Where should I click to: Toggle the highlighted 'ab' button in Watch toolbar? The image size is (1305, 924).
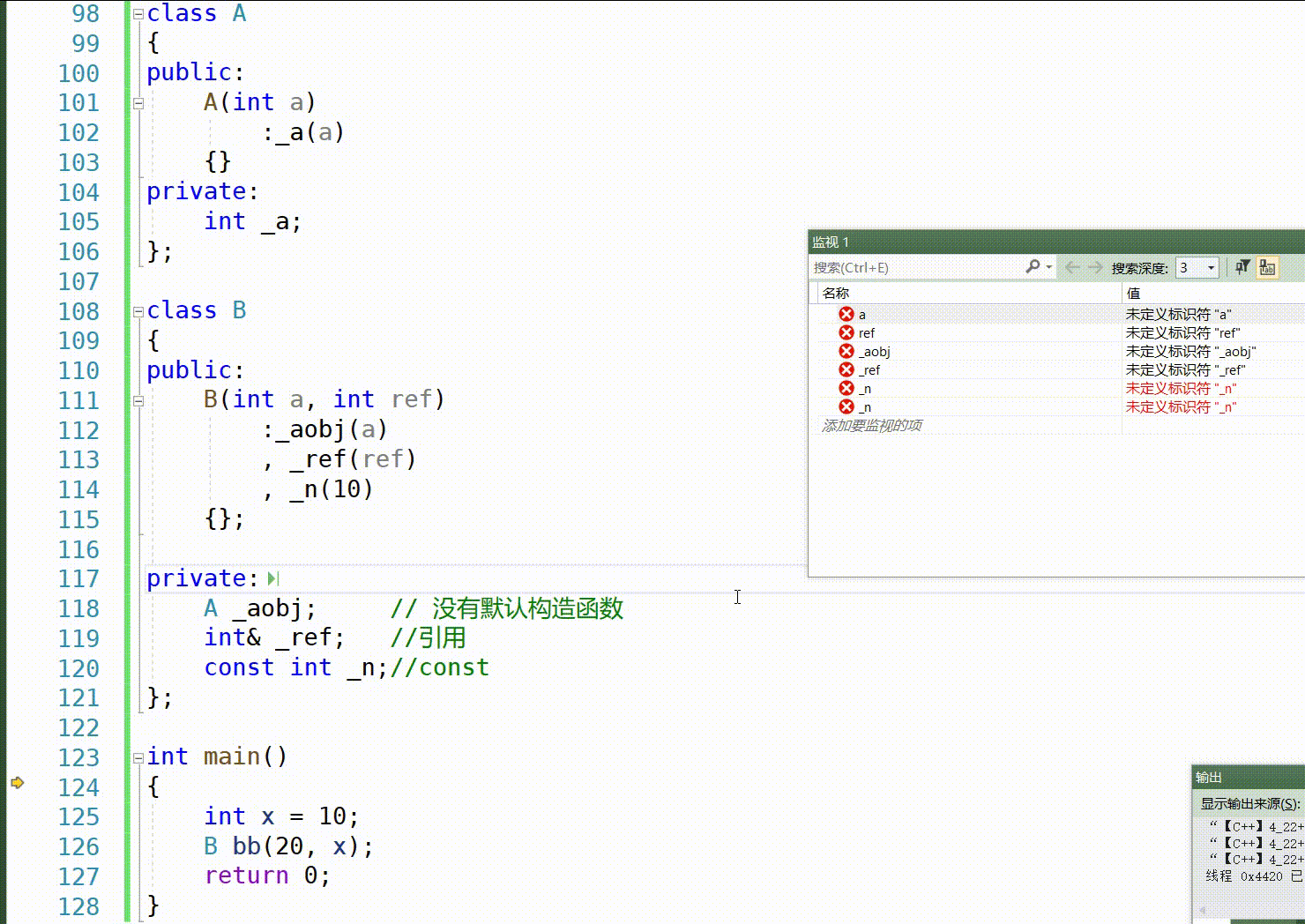tap(1267, 267)
